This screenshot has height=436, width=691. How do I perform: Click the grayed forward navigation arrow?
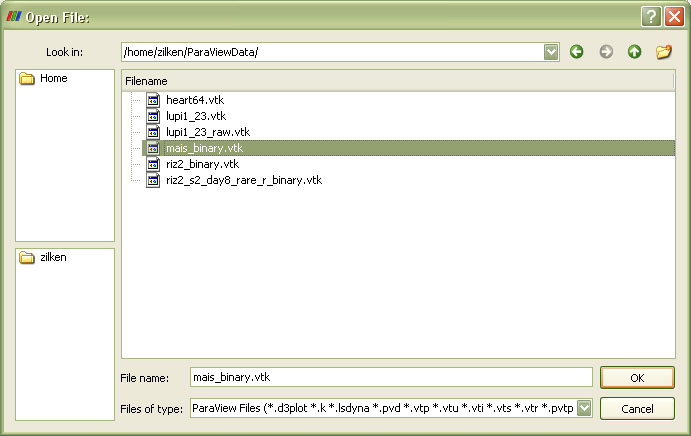click(606, 52)
